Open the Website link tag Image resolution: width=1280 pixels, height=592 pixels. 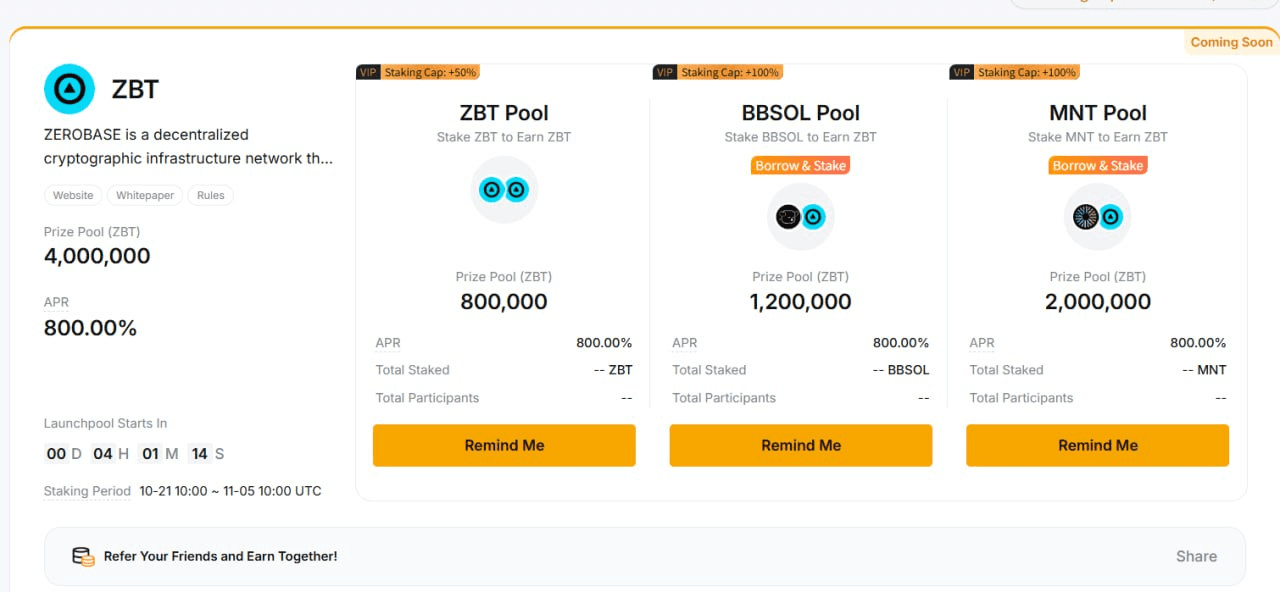73,195
